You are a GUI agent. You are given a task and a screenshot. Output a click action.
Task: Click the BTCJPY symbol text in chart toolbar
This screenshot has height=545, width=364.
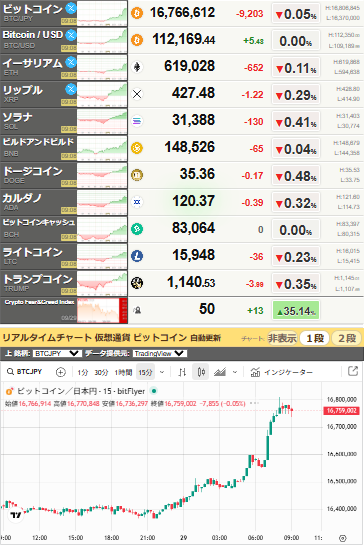coord(29,372)
